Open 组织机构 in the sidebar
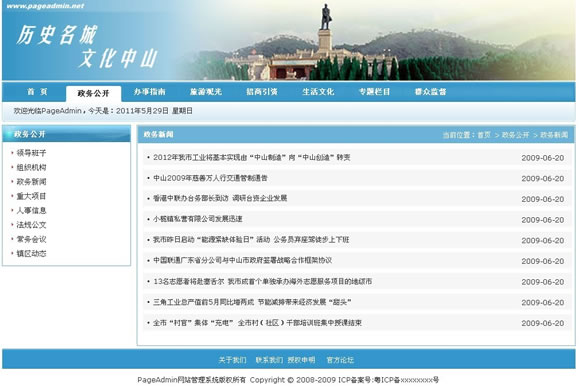580x390 pixels. (x=31, y=167)
